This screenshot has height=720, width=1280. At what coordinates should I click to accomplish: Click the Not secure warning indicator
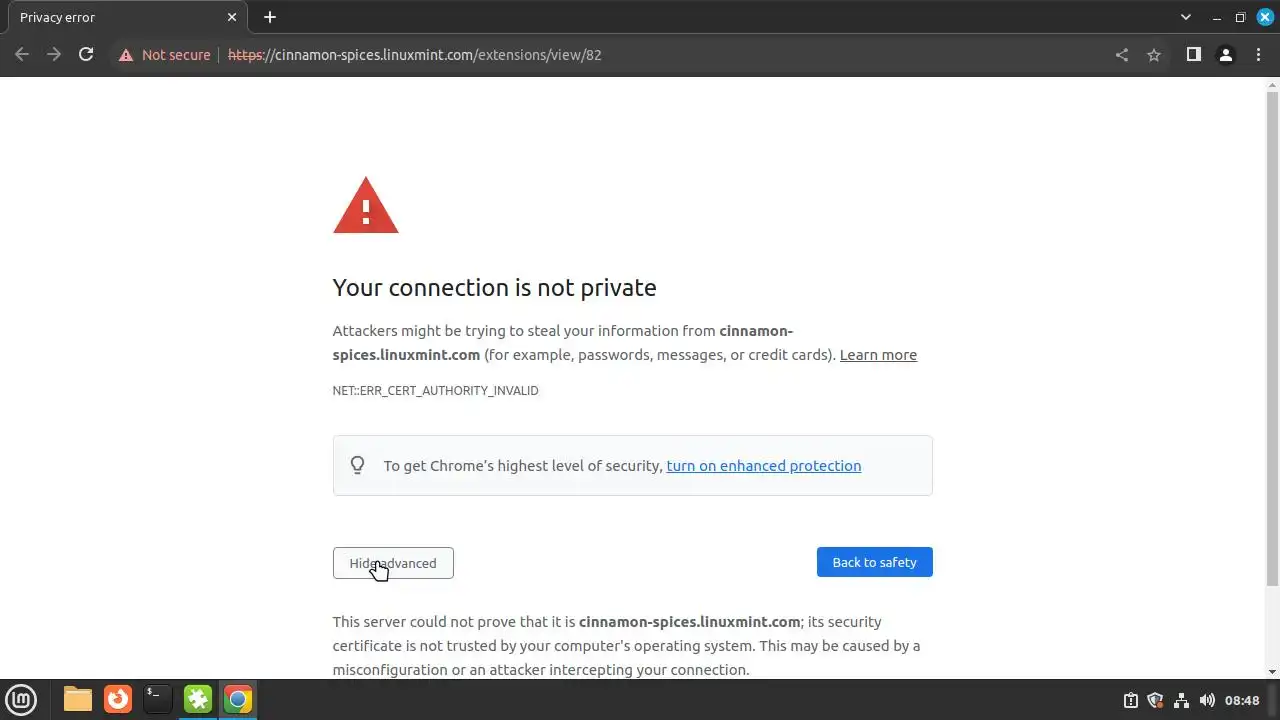[x=165, y=55]
